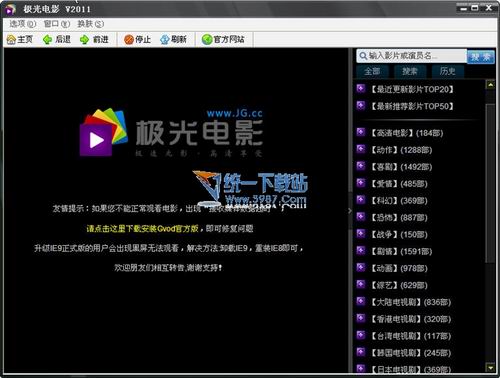Switch to the 历史 history tab
The height and width of the screenshot is (378, 500).
pos(447,71)
